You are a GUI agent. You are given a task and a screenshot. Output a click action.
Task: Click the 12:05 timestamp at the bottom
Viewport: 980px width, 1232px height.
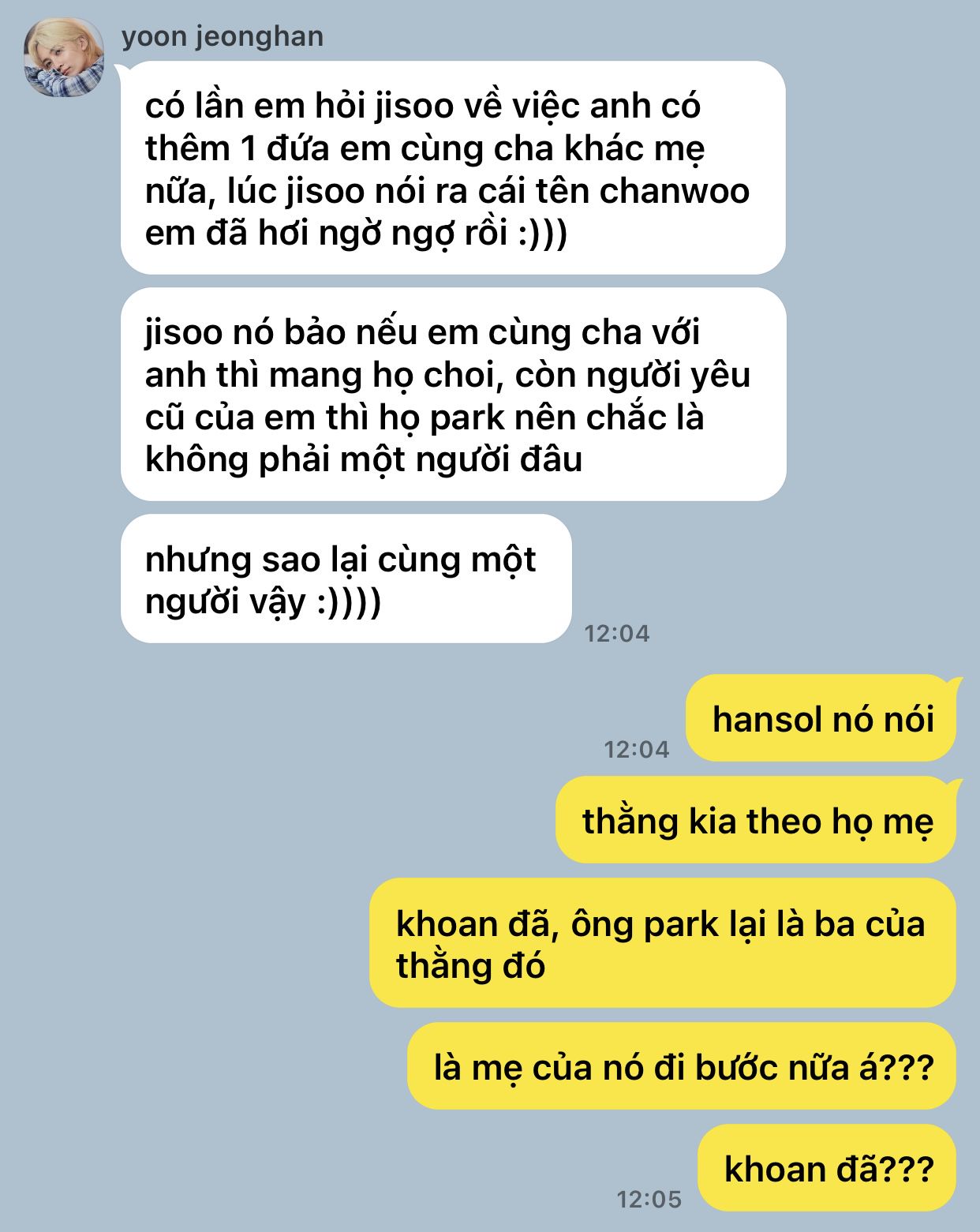coord(649,1200)
